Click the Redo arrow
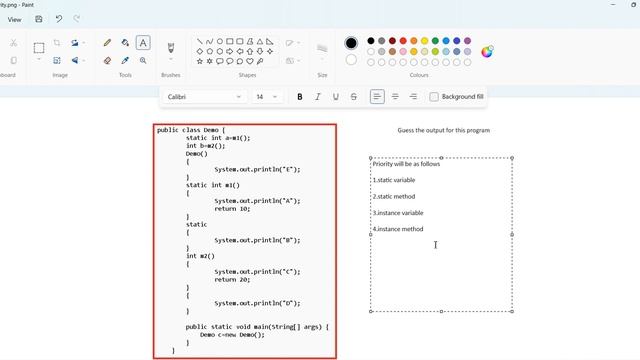The image size is (640, 360). pyautogui.click(x=77, y=19)
